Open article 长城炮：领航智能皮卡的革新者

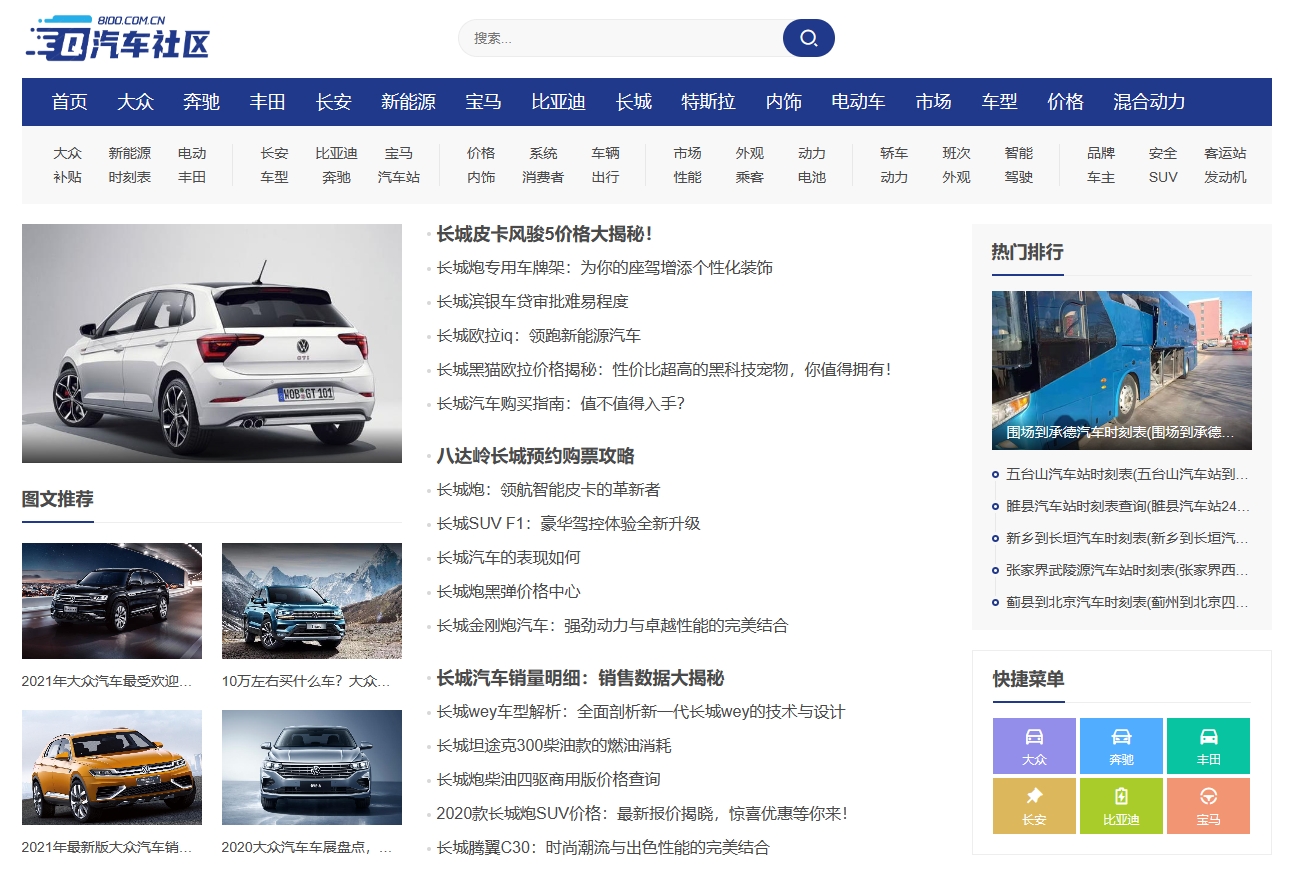pos(548,490)
